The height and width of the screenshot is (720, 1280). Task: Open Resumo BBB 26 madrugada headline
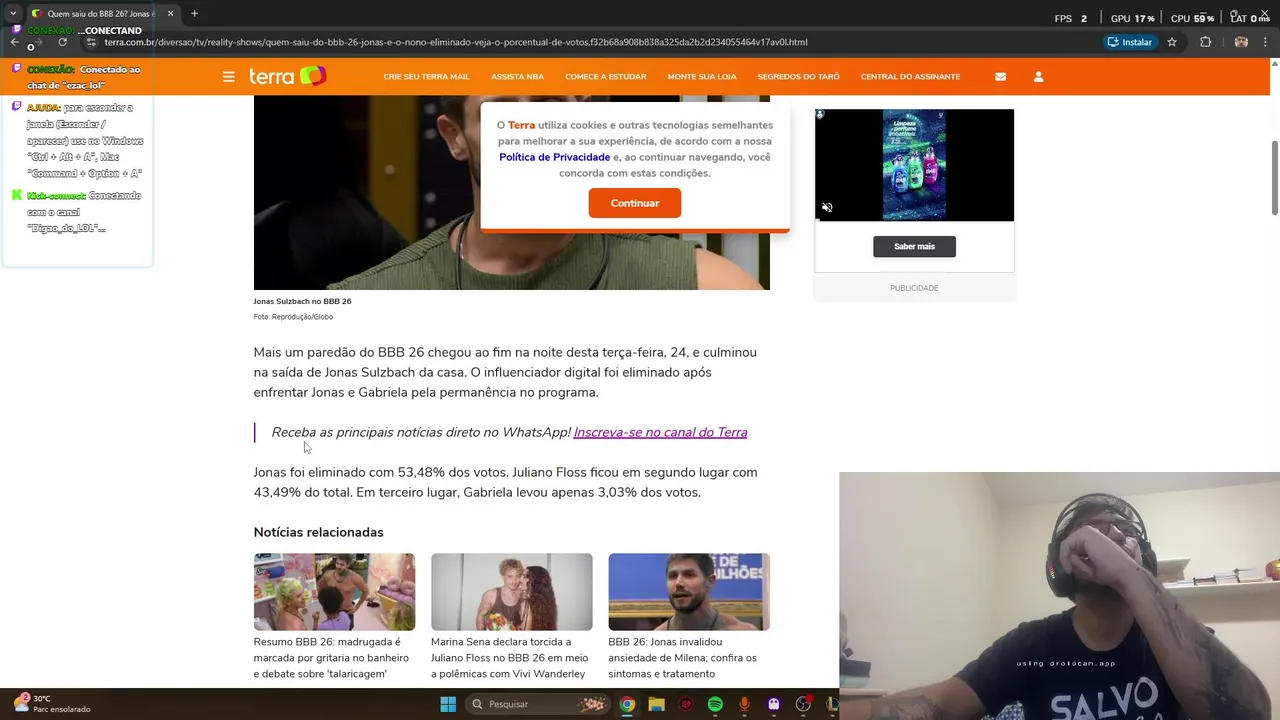pos(331,658)
